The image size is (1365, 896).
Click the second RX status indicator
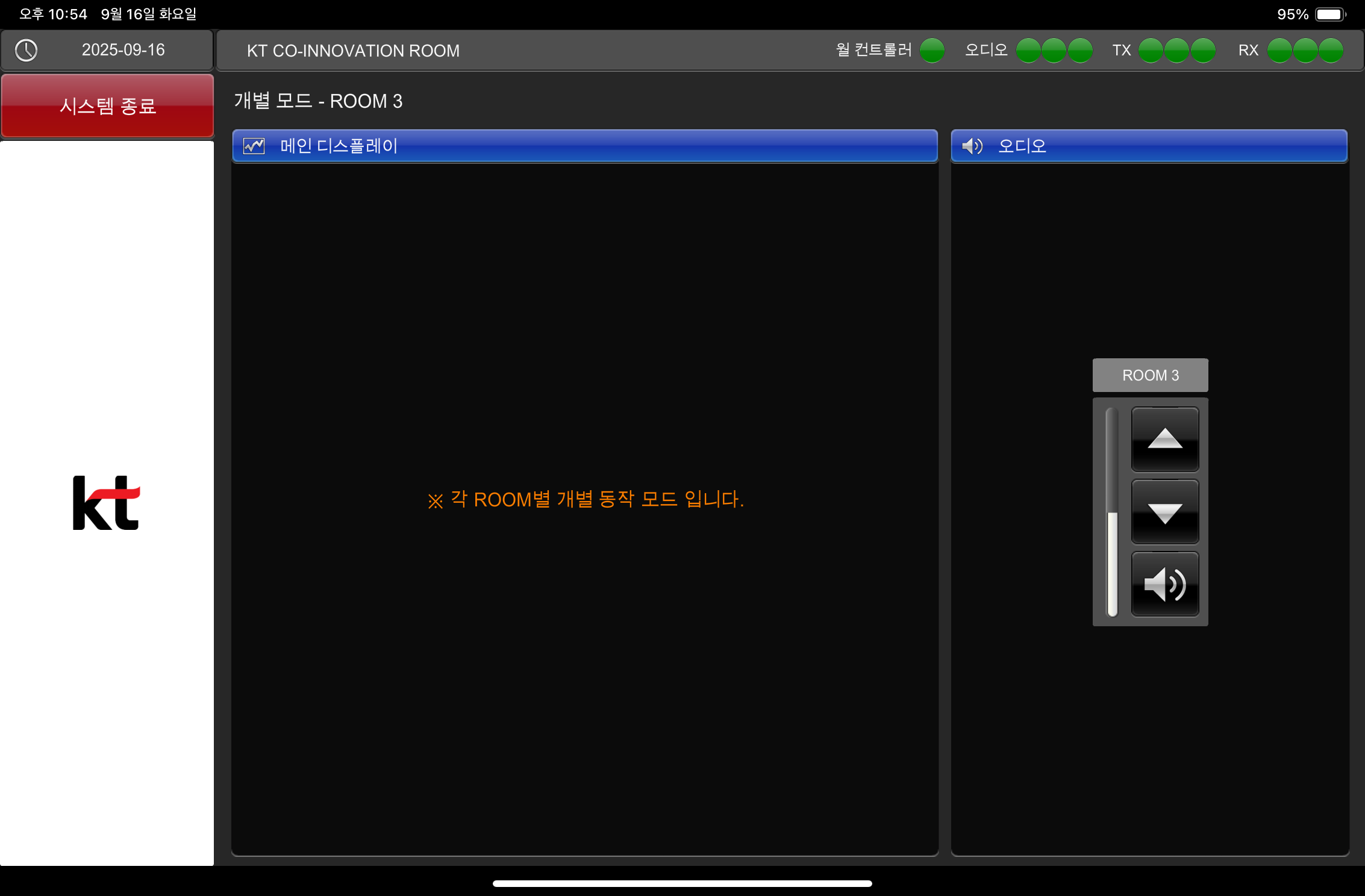tap(1305, 51)
